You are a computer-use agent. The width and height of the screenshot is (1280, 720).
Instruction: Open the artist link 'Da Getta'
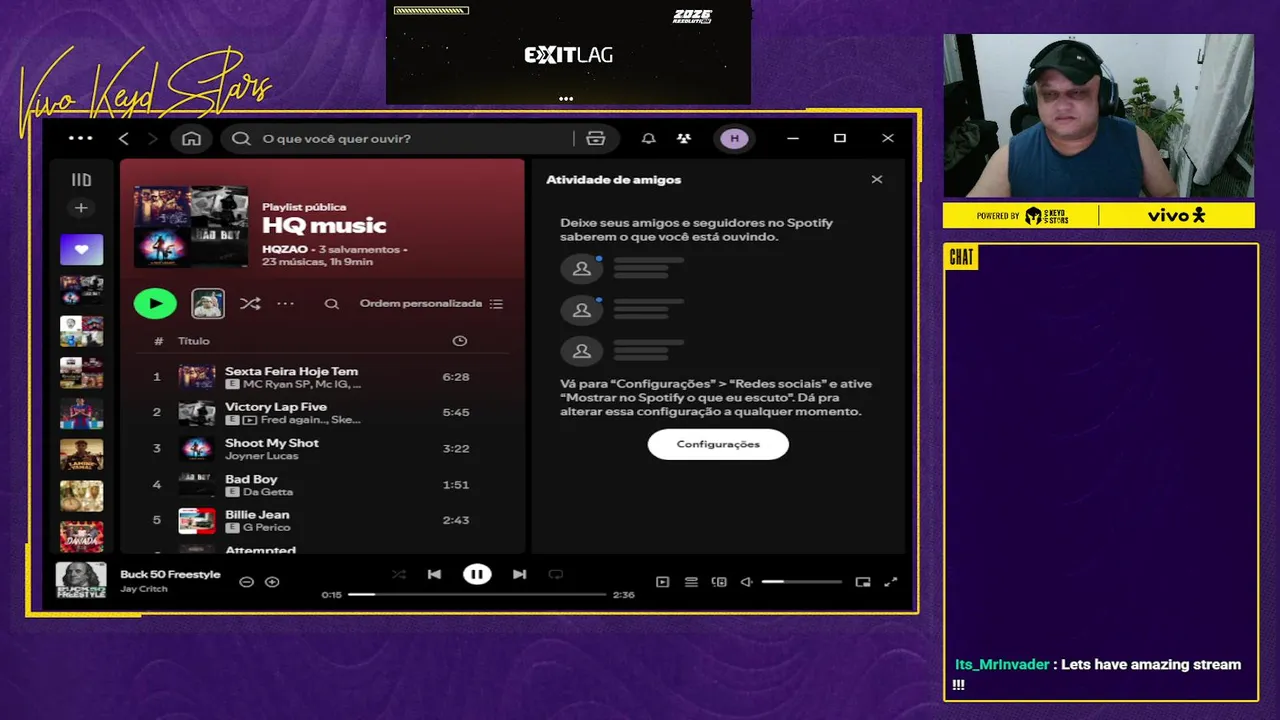tap(268, 492)
